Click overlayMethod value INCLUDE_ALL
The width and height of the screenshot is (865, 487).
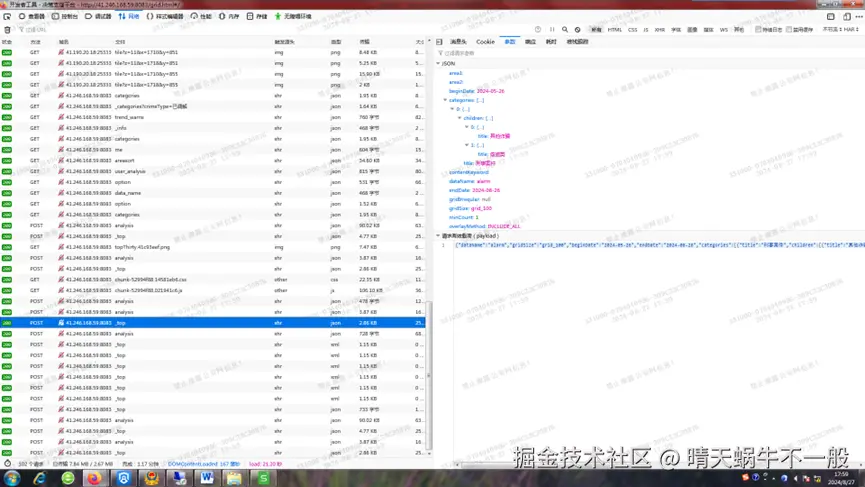click(x=504, y=226)
